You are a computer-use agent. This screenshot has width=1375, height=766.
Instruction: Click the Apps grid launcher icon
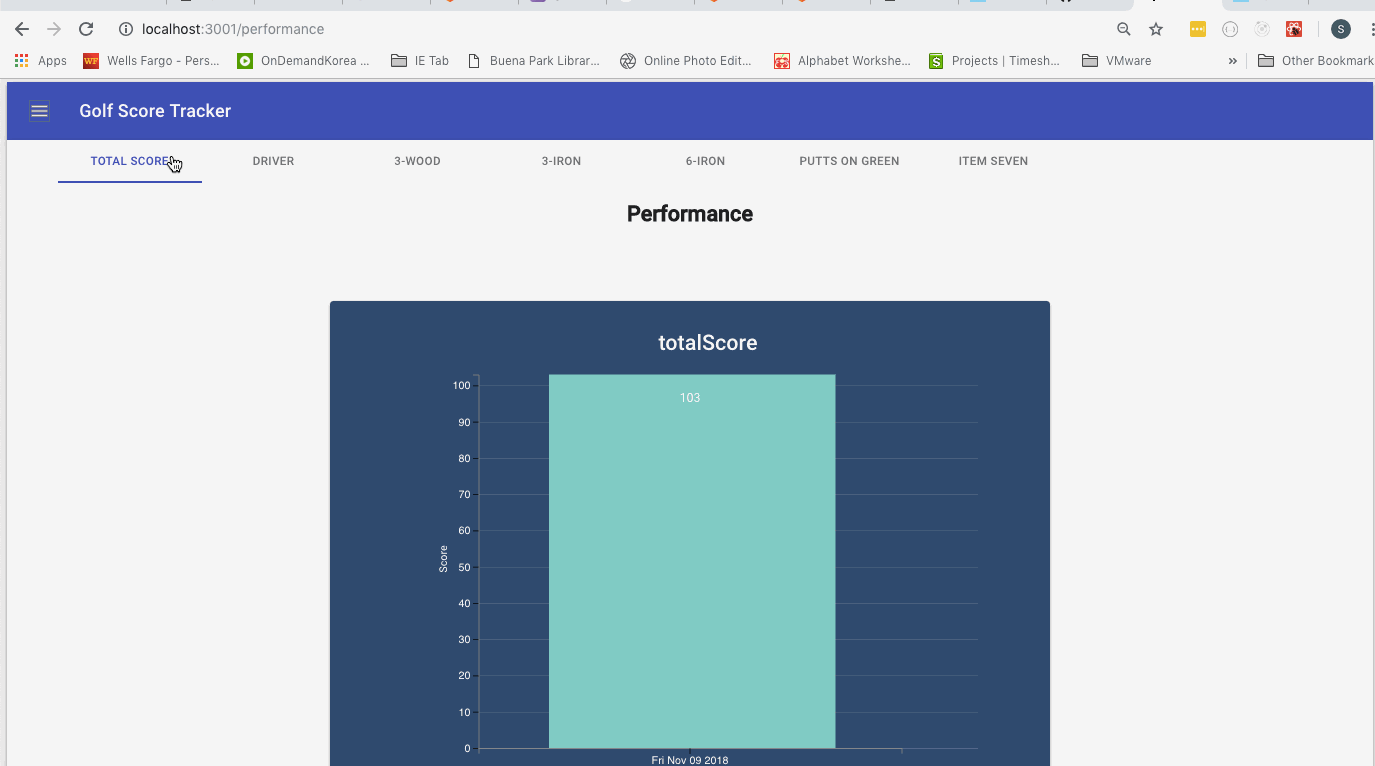coord(21,61)
